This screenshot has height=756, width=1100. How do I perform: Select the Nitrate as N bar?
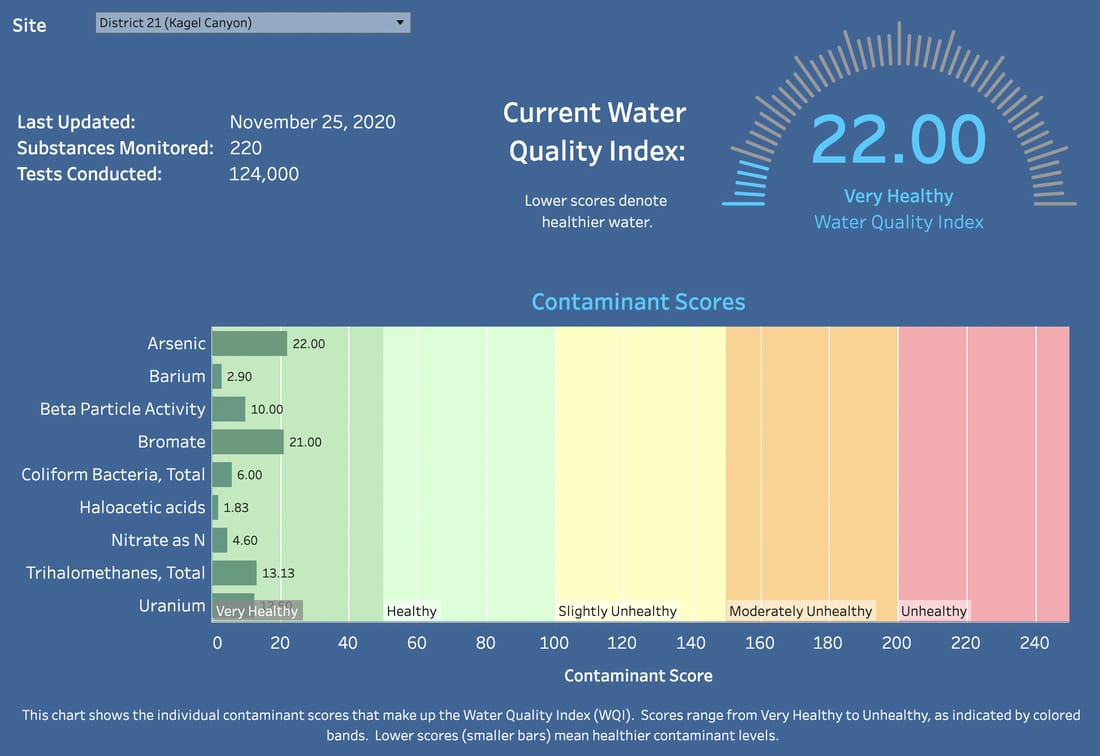point(220,540)
